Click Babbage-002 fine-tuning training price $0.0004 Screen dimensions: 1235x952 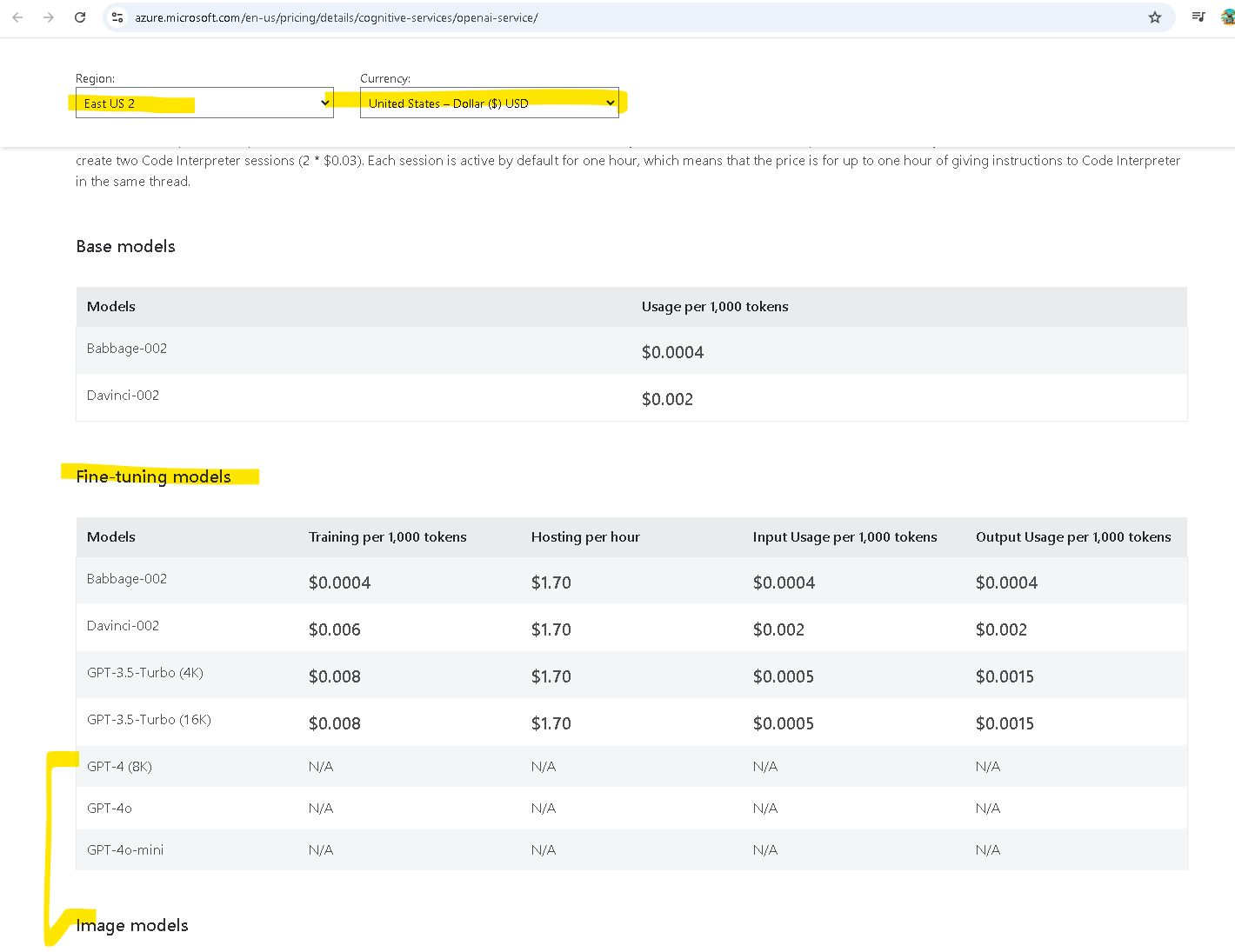point(339,583)
